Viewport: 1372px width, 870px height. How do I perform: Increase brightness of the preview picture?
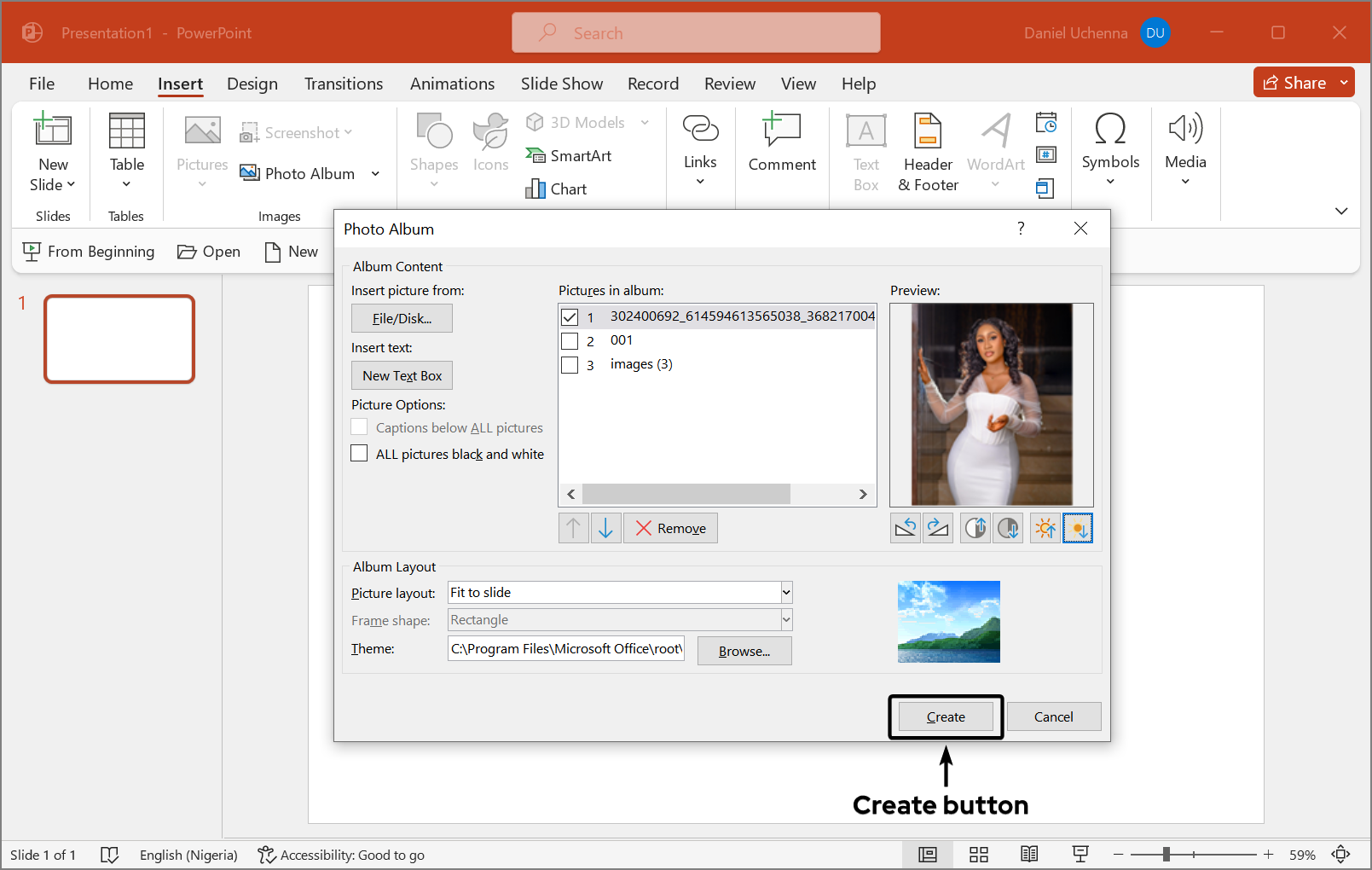[x=1045, y=529]
